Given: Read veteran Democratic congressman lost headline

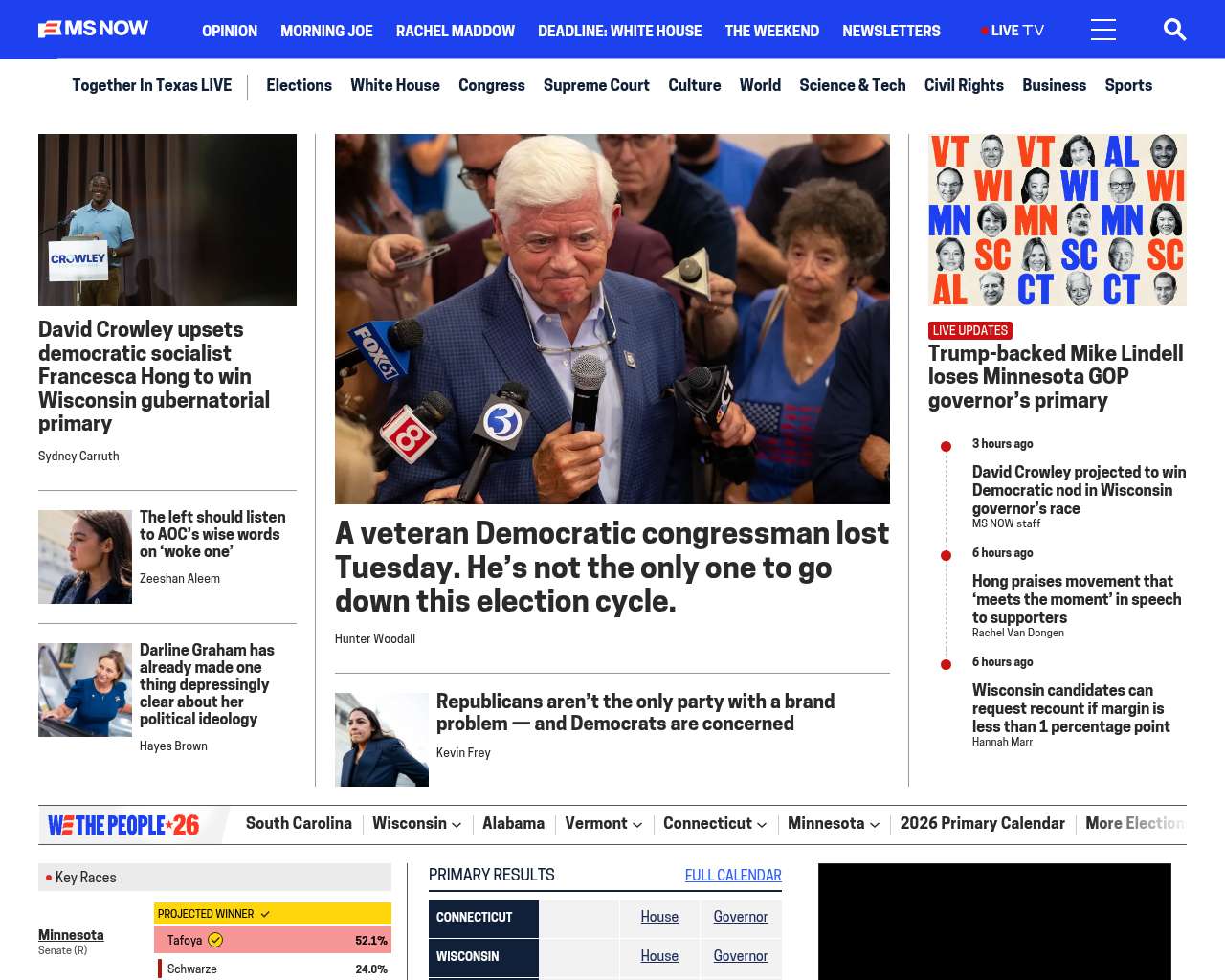Looking at the screenshot, I should 612,567.
